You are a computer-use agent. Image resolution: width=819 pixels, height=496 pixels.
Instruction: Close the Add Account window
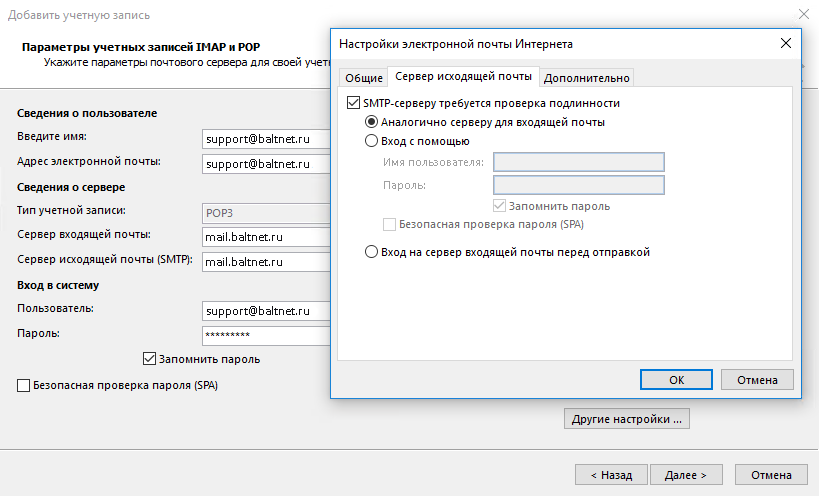(x=803, y=15)
